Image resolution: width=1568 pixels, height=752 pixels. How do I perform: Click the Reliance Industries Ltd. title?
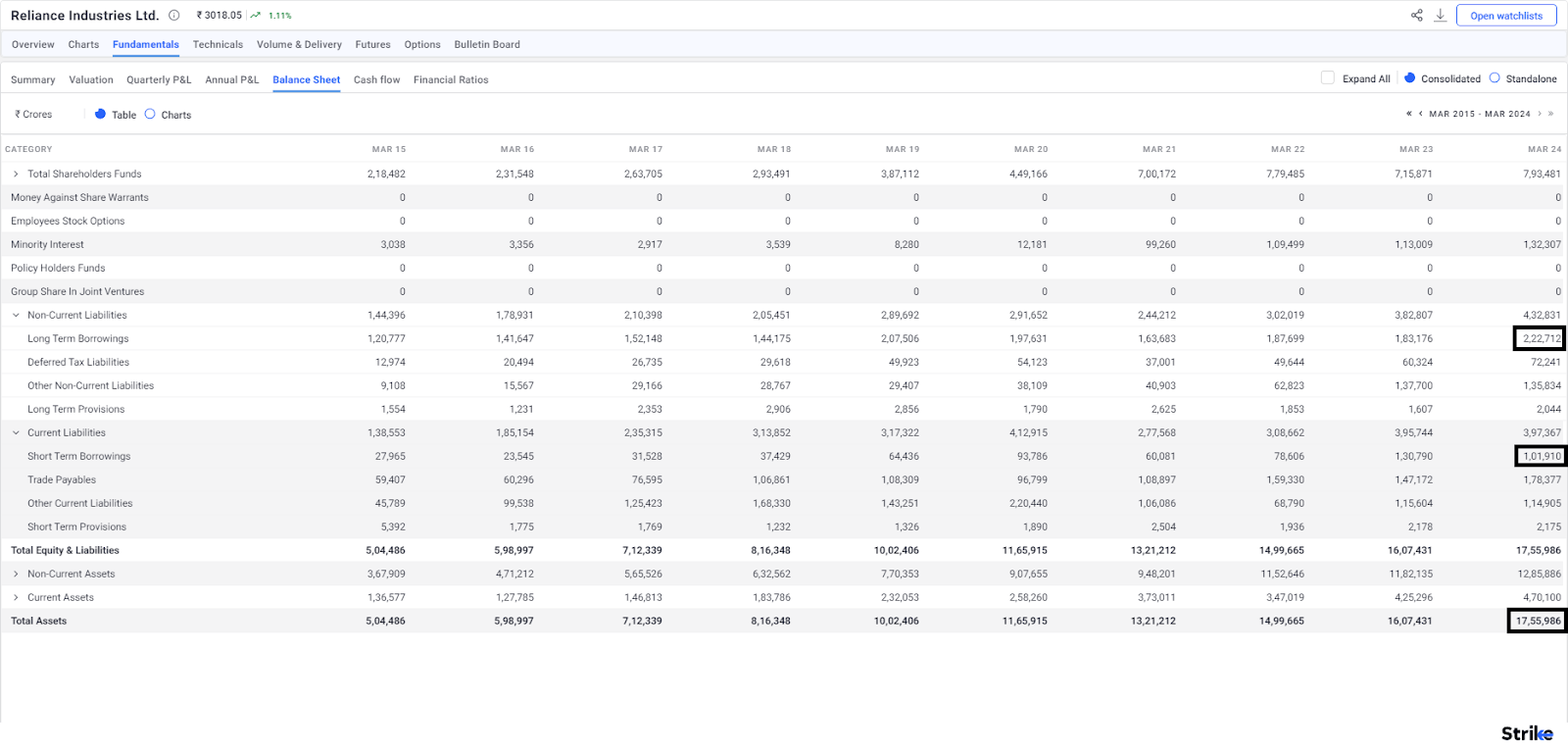[x=84, y=15]
